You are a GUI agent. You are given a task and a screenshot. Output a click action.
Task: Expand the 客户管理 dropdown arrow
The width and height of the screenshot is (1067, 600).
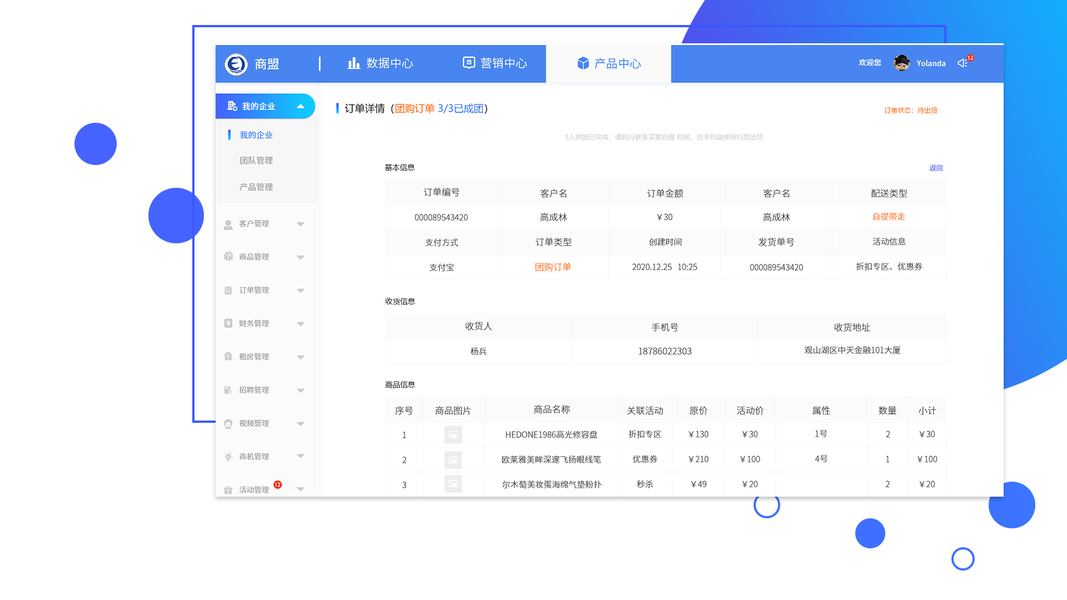point(300,224)
